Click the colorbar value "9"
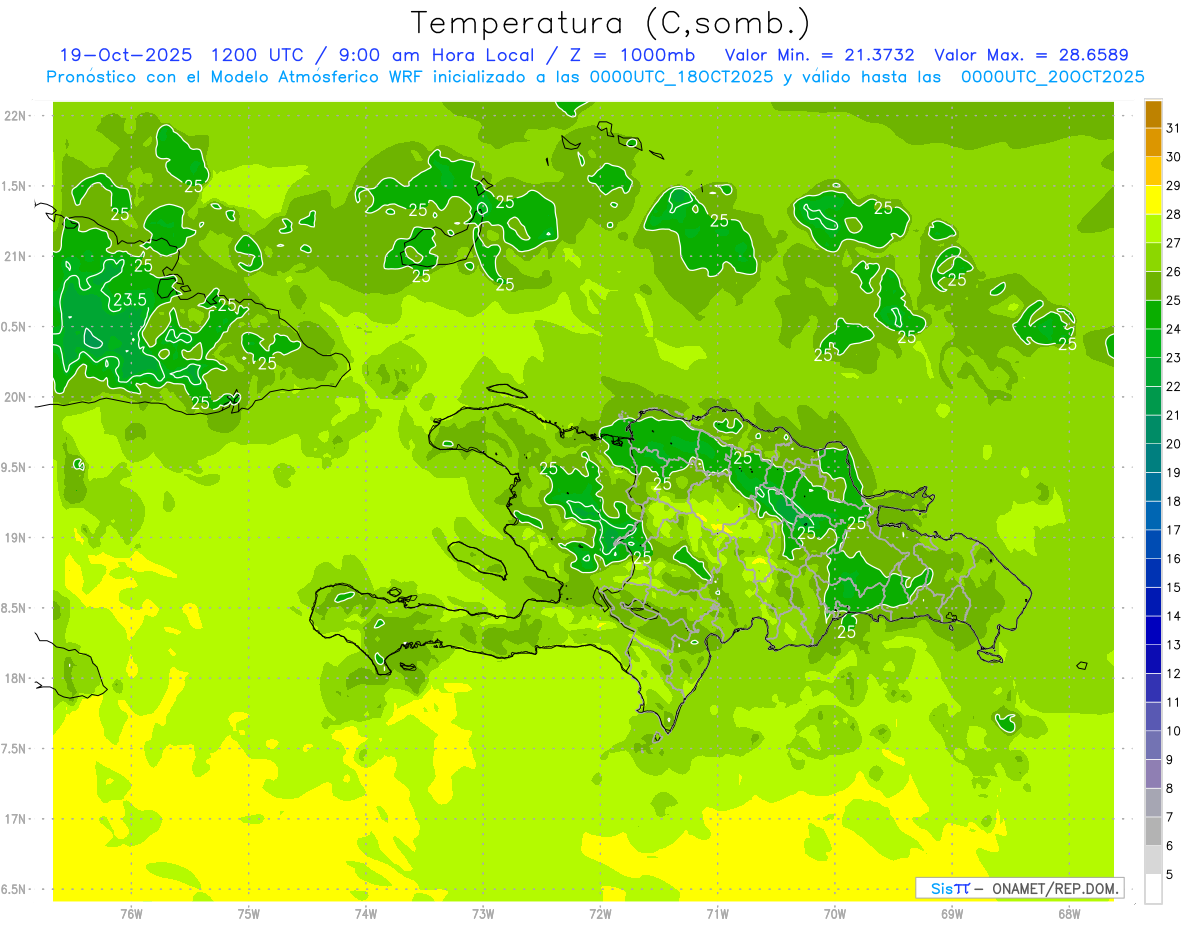This screenshot has width=1200, height=927. tap(1170, 760)
